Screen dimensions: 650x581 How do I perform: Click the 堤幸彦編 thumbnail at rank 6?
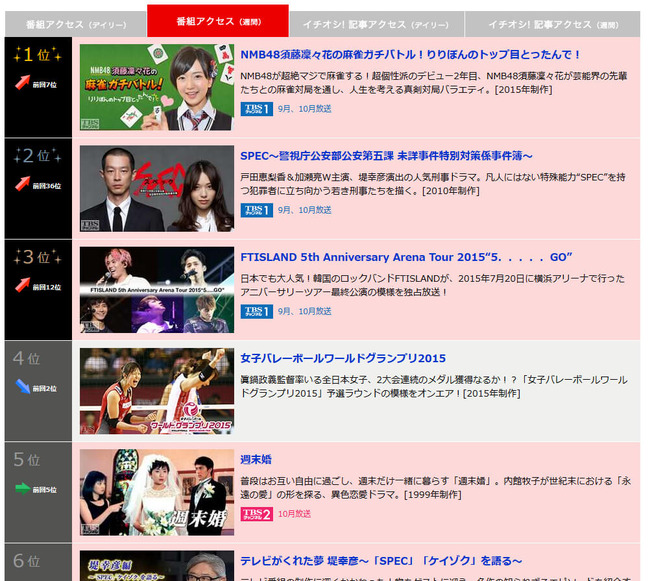coord(157,566)
